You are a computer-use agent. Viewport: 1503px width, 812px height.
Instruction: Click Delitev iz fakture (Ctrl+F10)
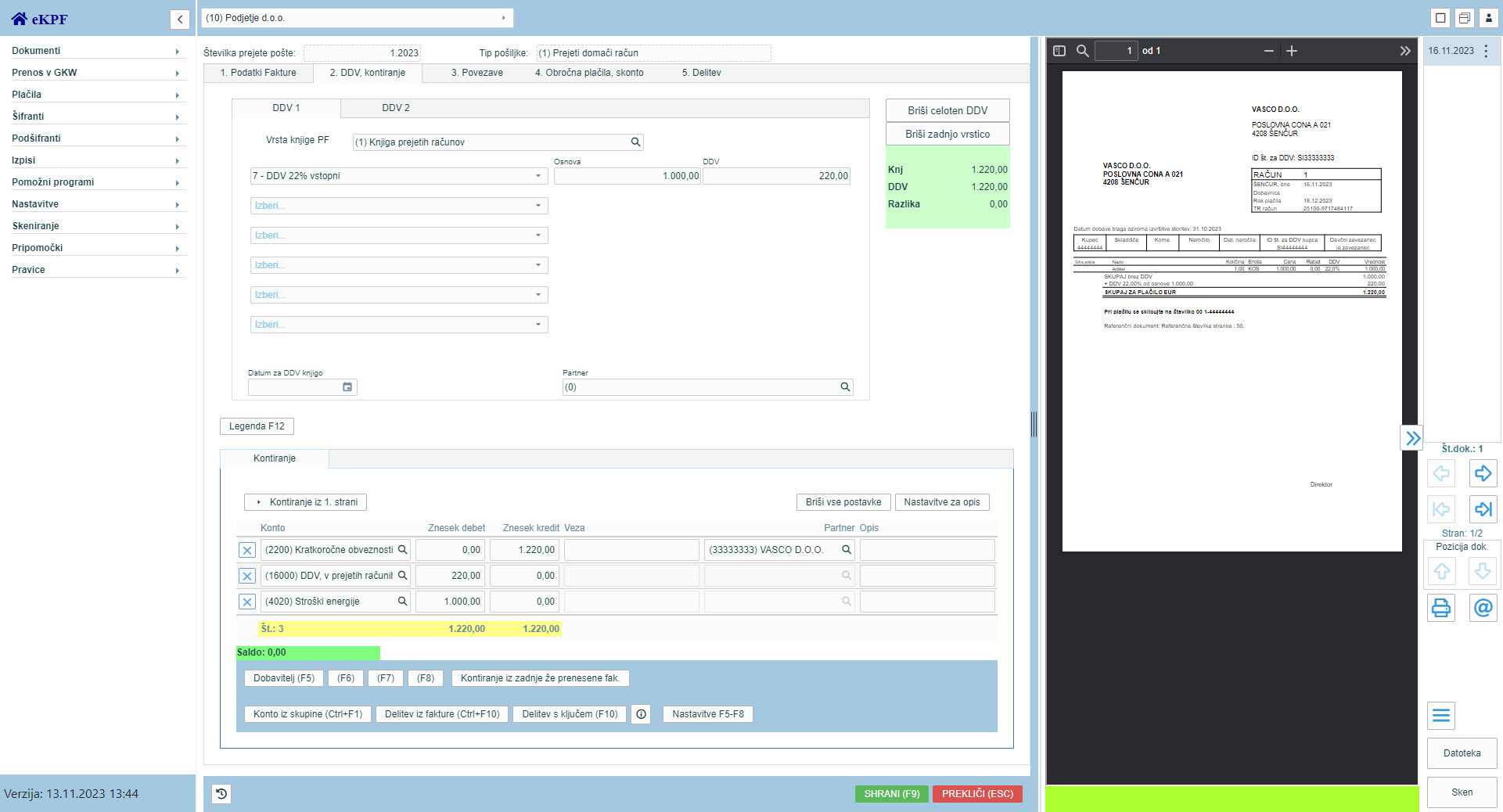coord(442,714)
